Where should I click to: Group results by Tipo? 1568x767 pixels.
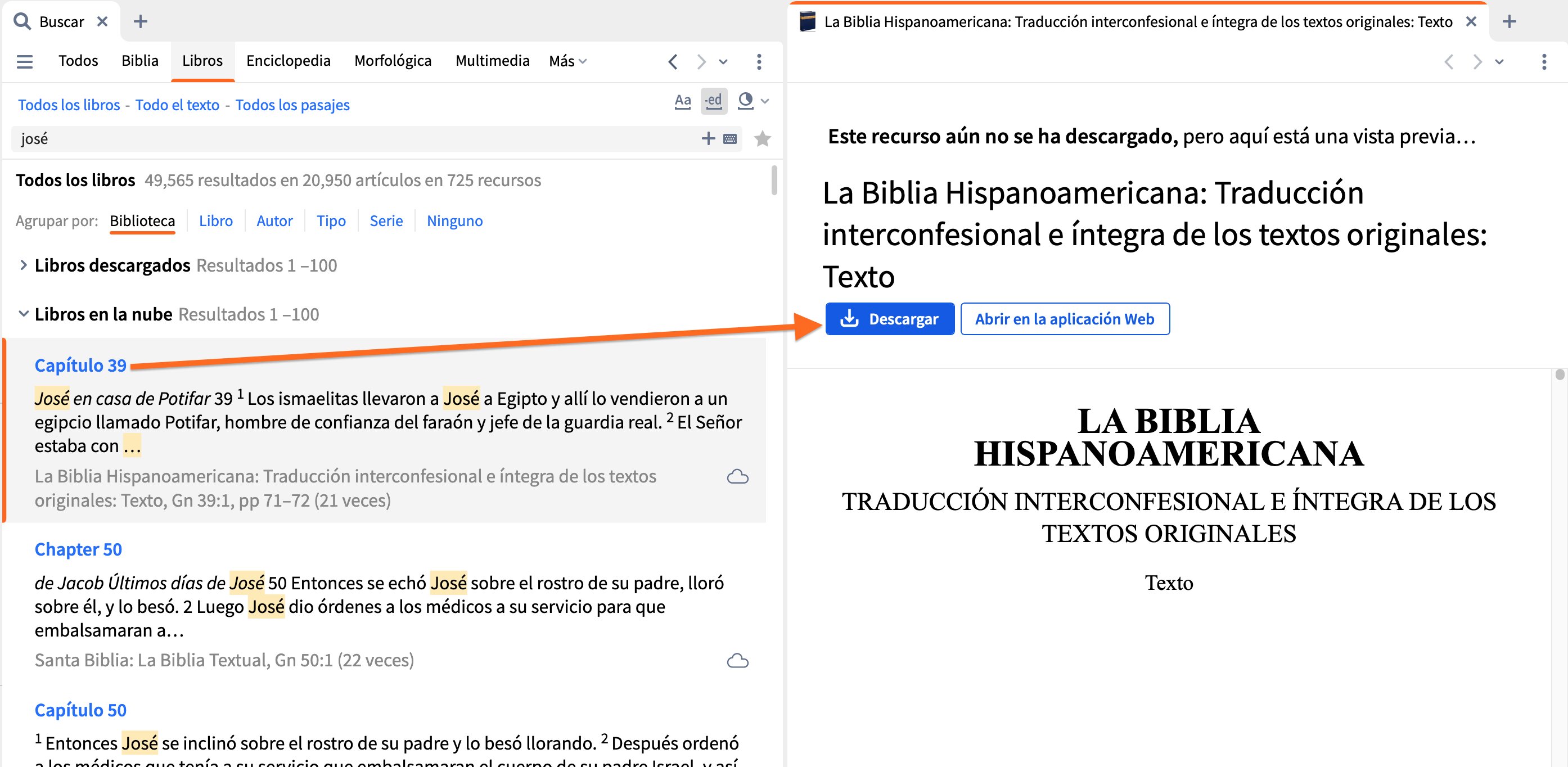click(x=331, y=221)
